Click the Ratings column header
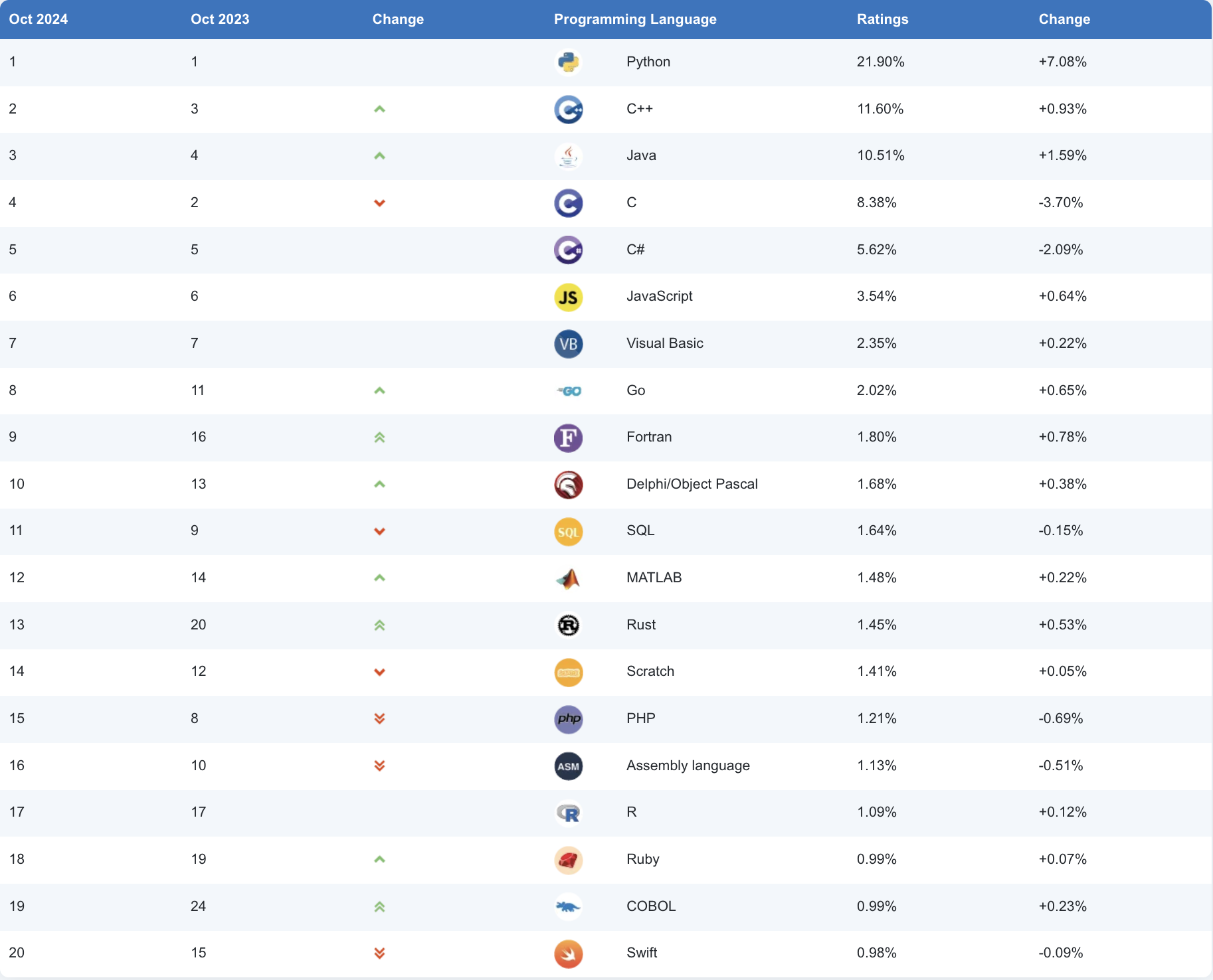The width and height of the screenshot is (1213, 980). pos(882,19)
